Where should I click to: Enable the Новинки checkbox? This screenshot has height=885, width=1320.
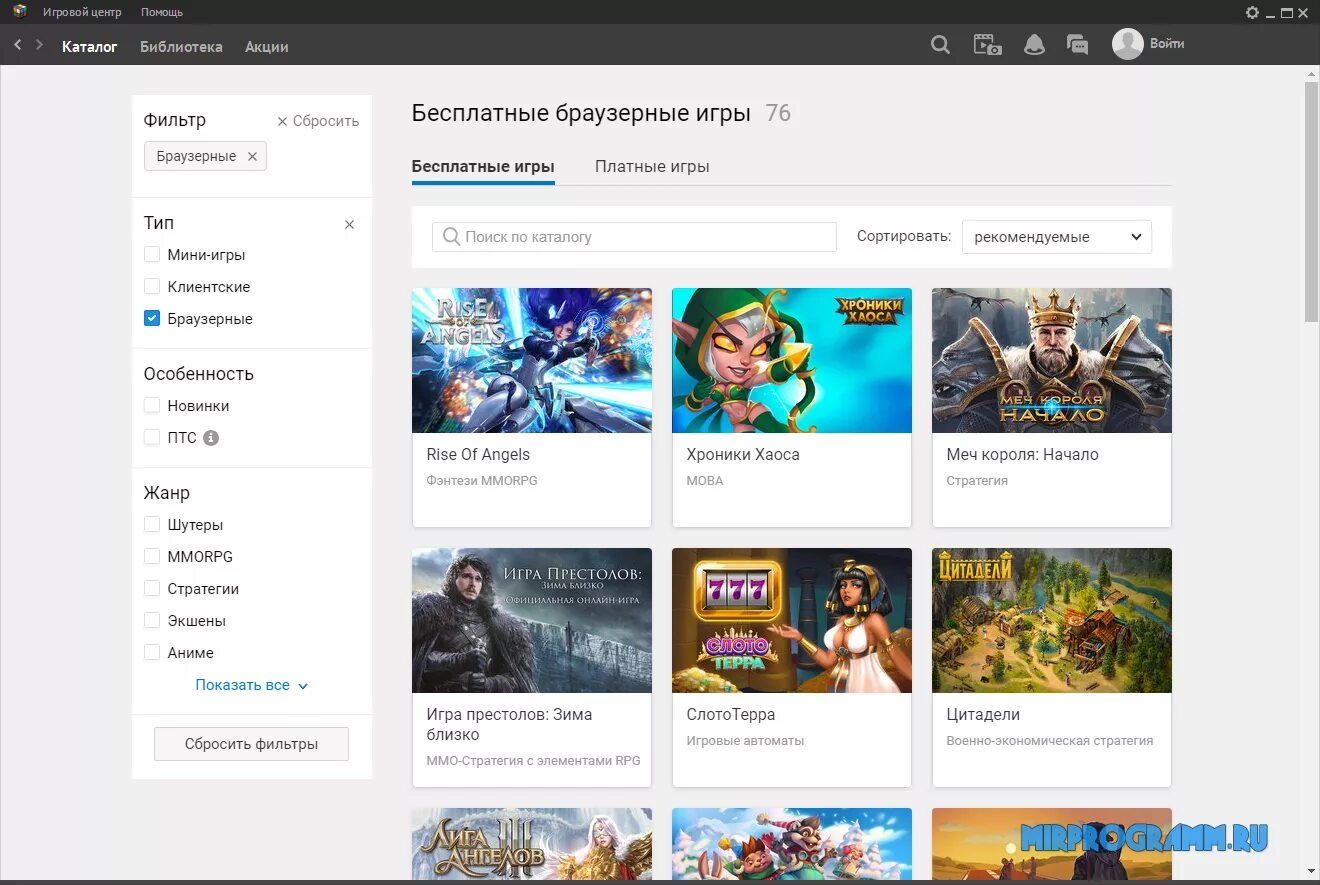[152, 406]
